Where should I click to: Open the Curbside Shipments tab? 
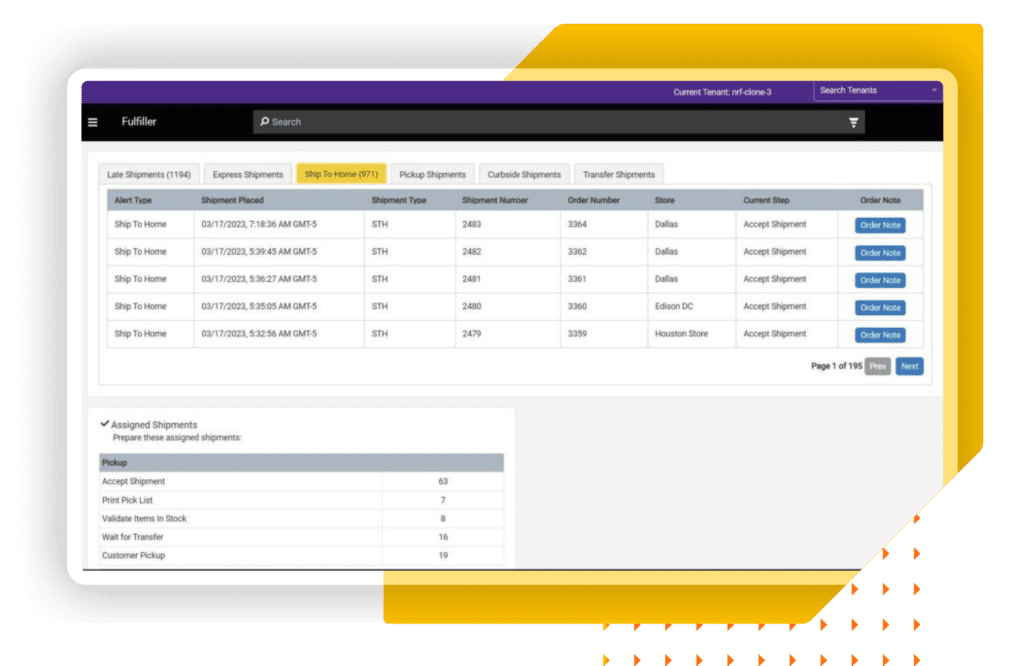click(x=524, y=174)
